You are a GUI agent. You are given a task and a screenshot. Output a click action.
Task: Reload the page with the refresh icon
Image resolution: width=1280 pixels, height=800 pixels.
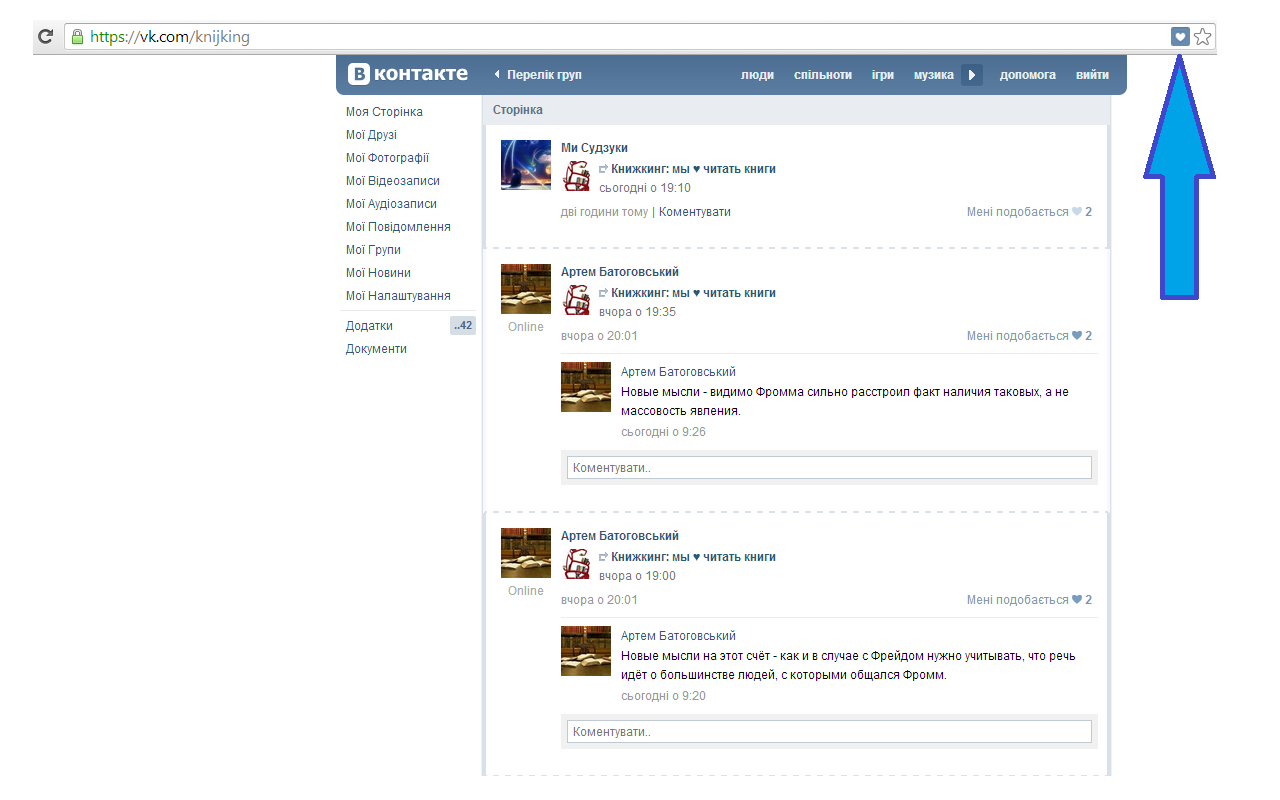coord(45,36)
